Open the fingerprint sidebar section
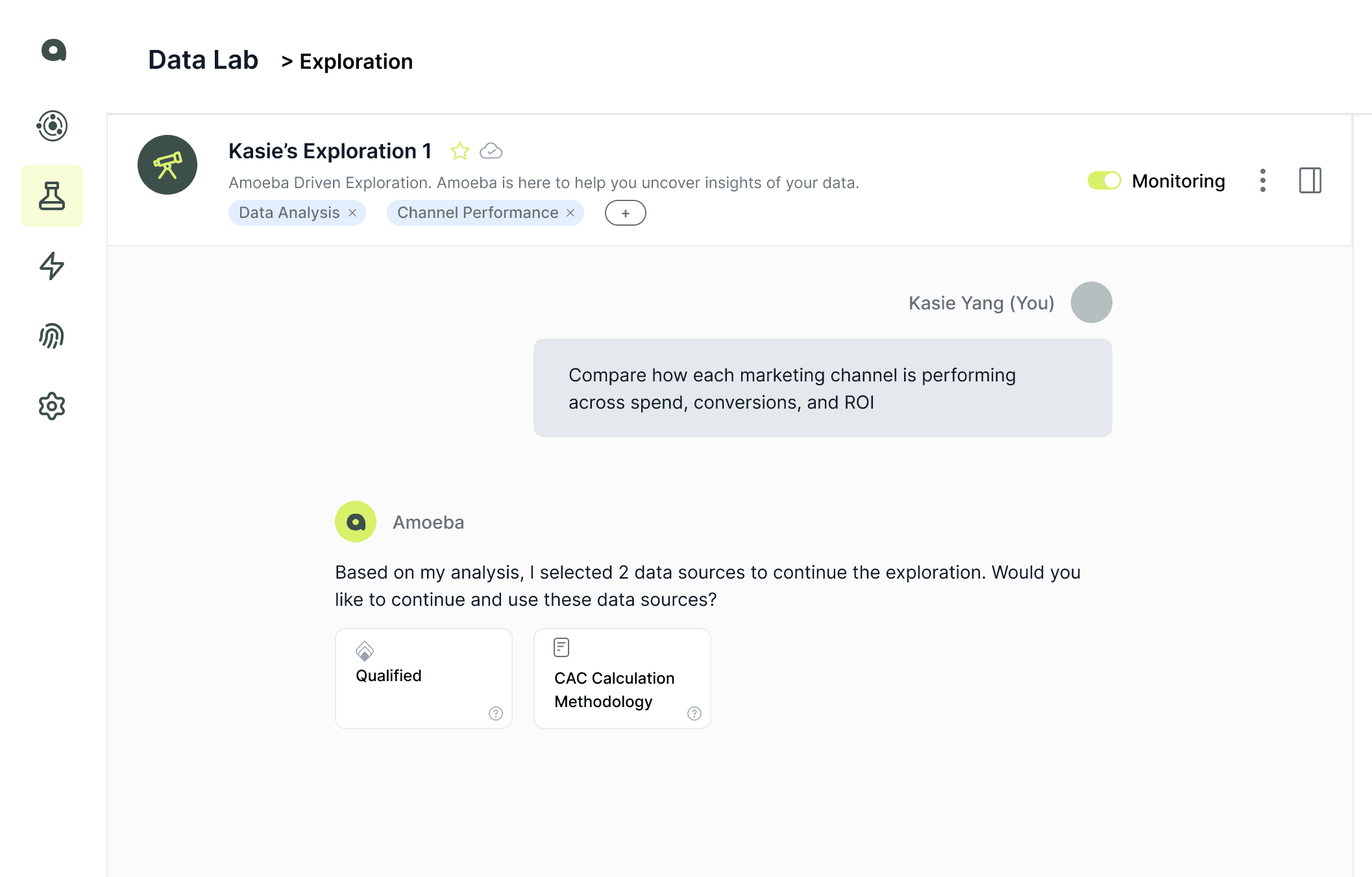Image resolution: width=1372 pixels, height=877 pixels. point(52,336)
